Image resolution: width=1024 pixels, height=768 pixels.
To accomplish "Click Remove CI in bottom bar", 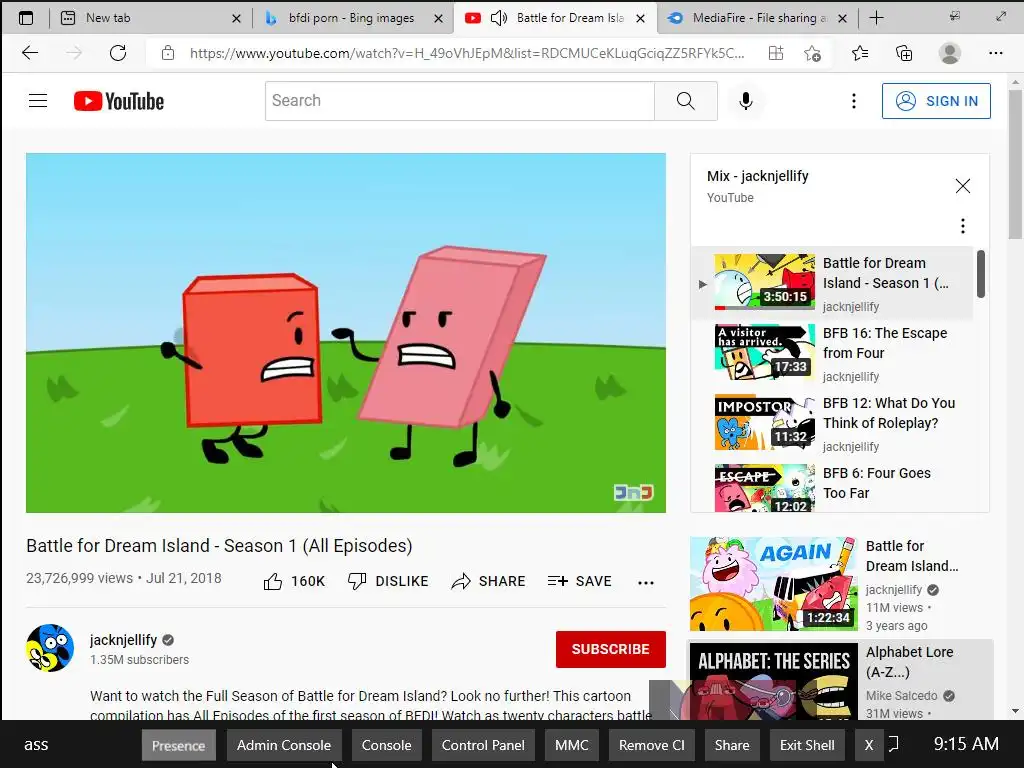I will pos(652,745).
